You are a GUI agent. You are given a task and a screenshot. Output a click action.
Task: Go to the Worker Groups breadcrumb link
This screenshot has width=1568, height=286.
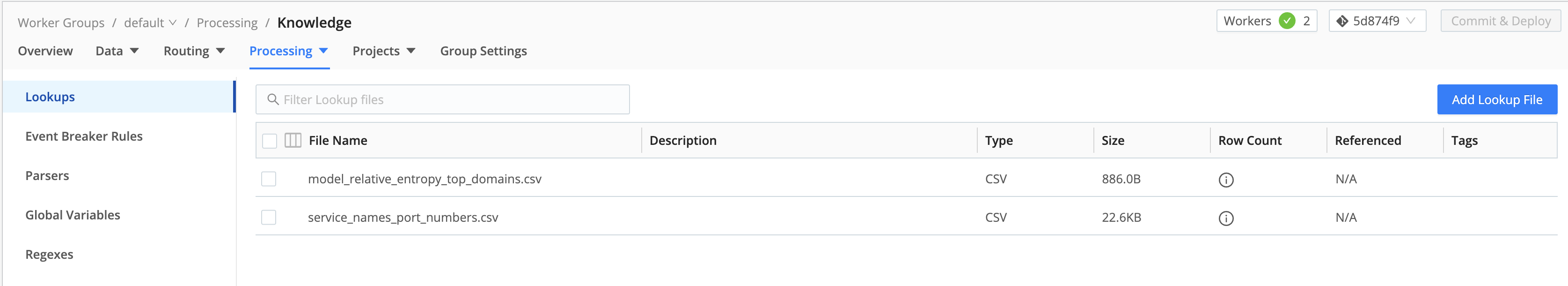click(61, 23)
